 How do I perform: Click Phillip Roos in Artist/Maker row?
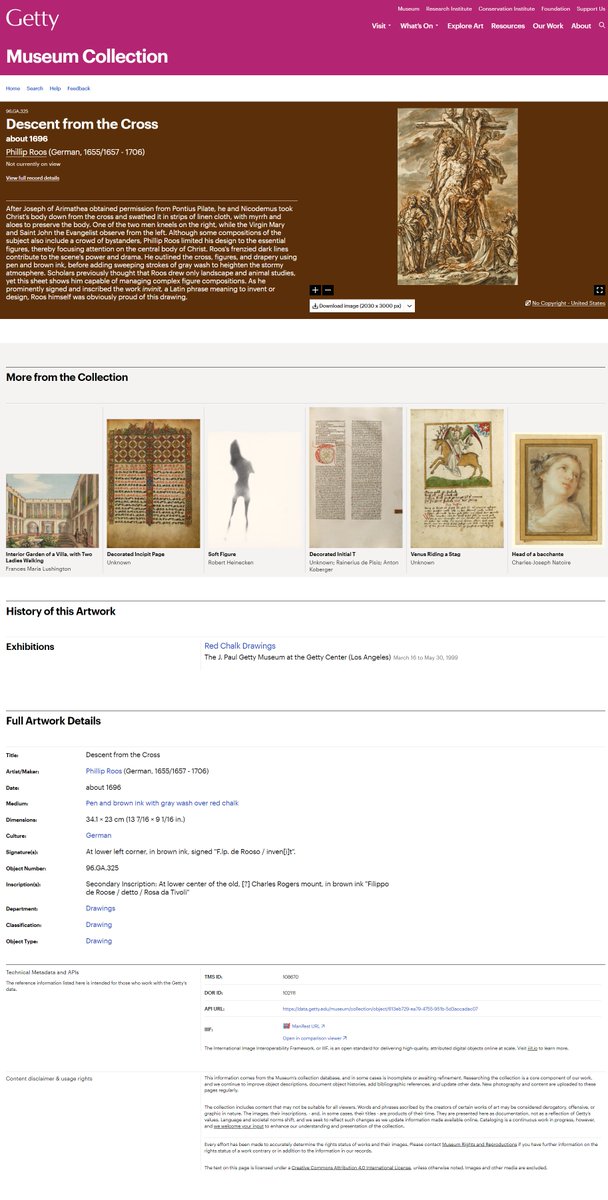tap(106, 771)
